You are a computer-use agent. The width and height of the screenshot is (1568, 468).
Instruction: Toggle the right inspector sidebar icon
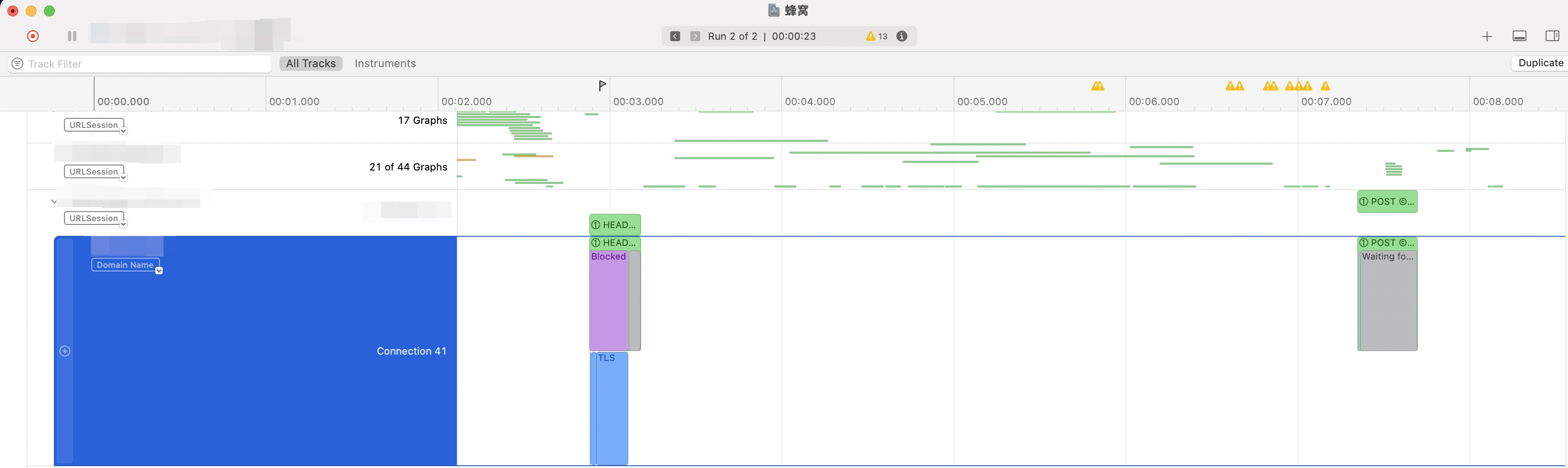pyautogui.click(x=1552, y=37)
